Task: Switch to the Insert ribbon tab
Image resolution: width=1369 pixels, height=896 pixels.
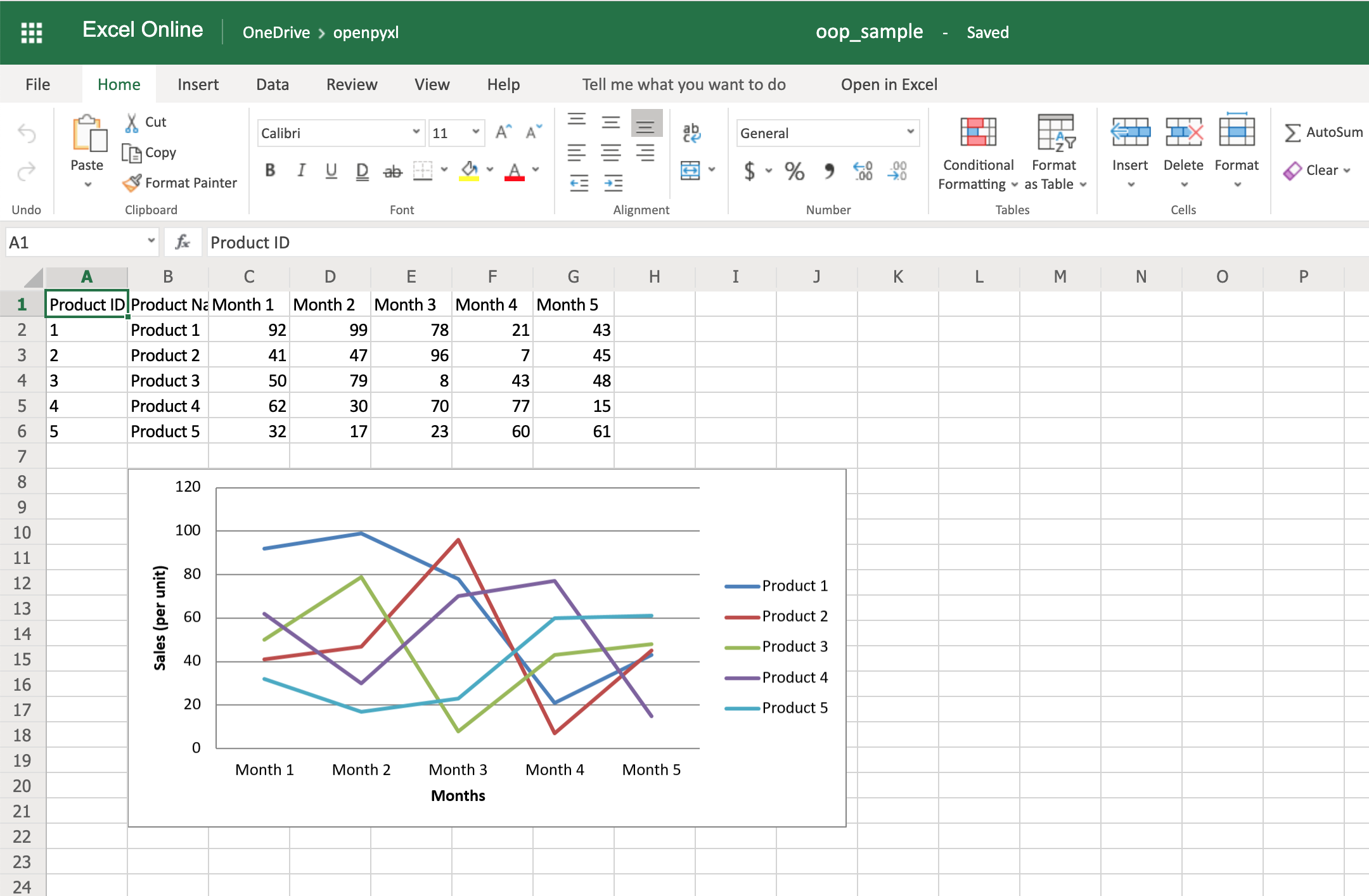Action: [x=198, y=84]
